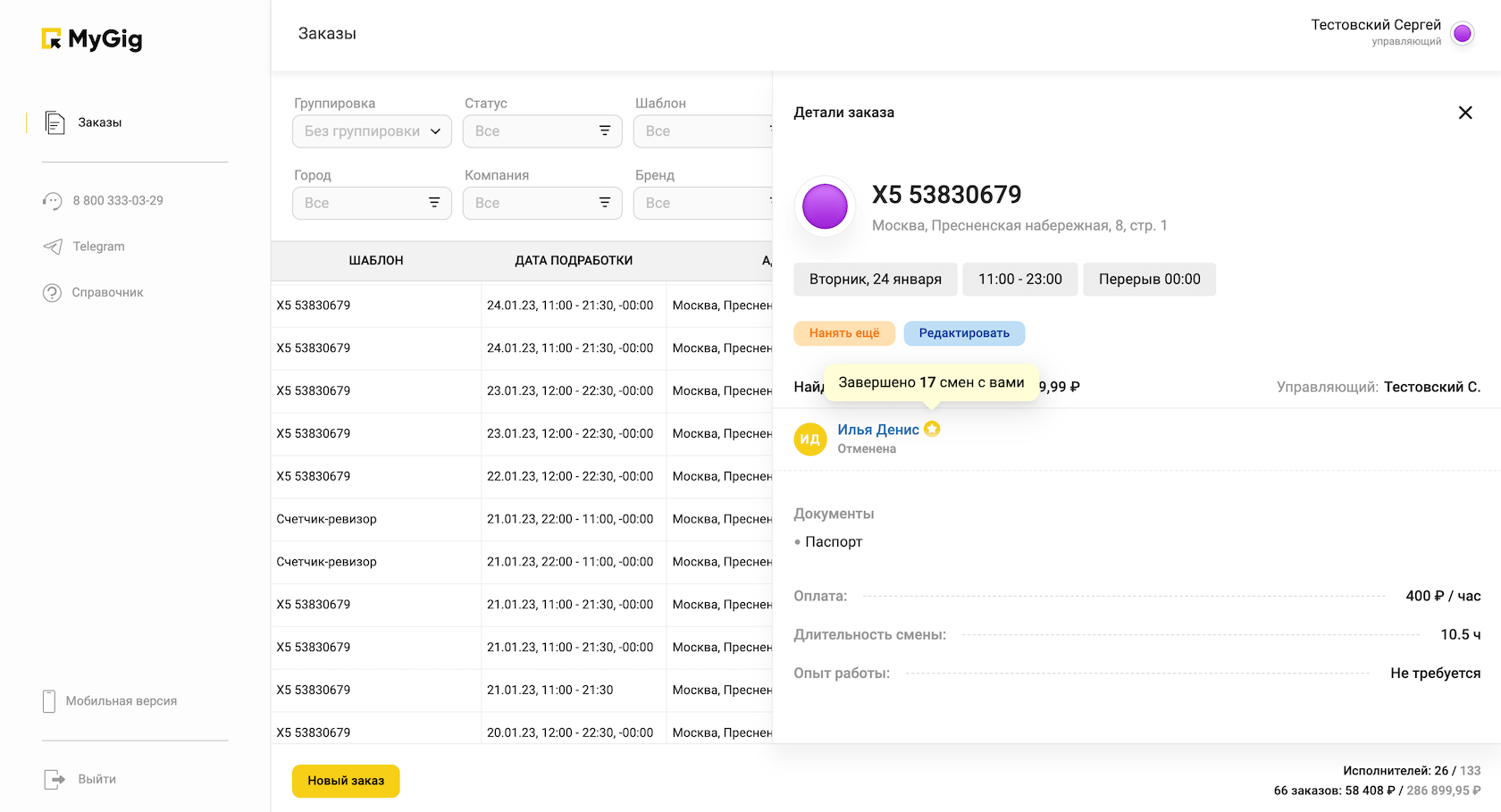Click the Мобильная версия phone icon

(x=49, y=701)
